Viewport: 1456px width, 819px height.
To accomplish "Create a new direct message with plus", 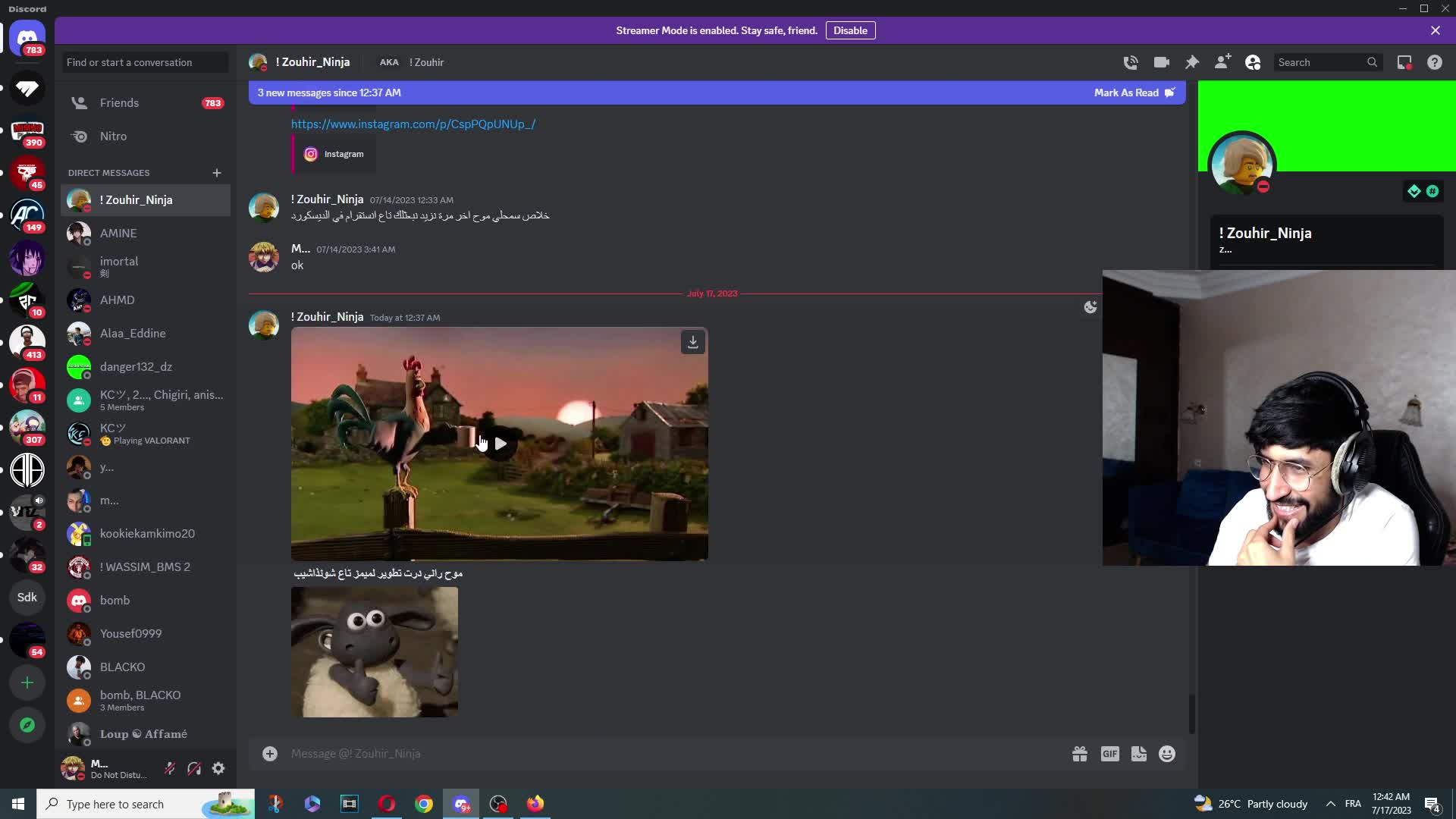I will [x=217, y=173].
